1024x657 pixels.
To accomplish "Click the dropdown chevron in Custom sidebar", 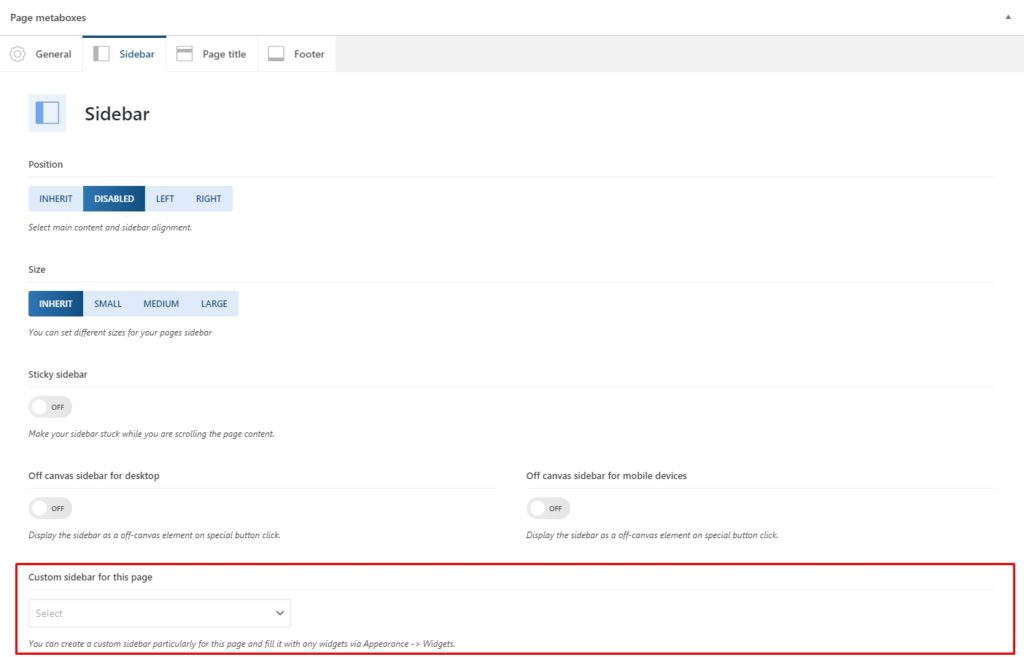I will click(279, 613).
